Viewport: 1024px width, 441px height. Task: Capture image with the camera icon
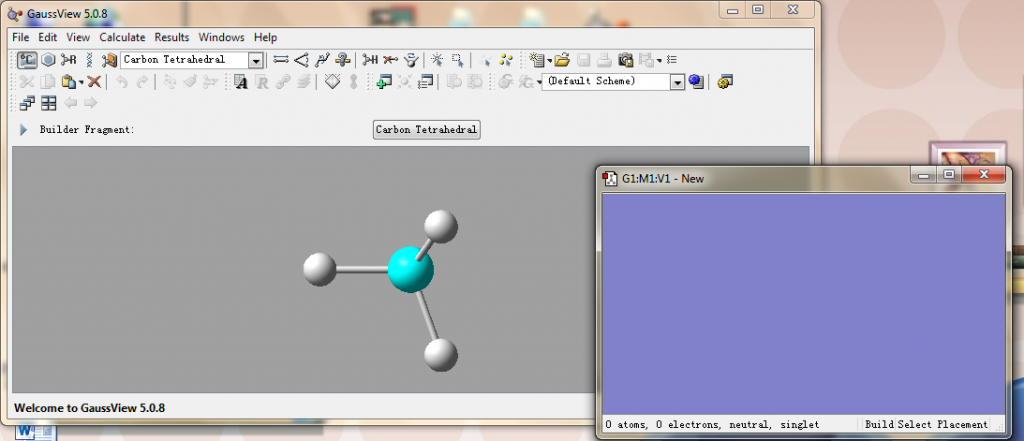626,60
